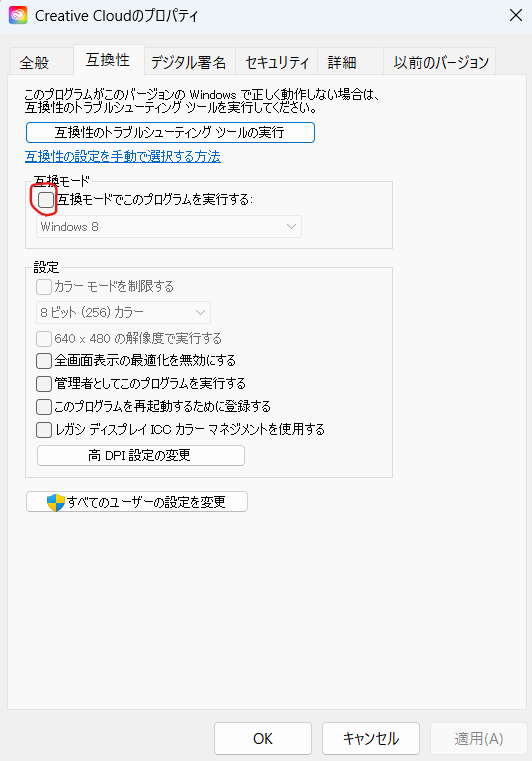532x761 pixels.
Task: Open link 互換性の設定を手動で選択する方法
Action: click(x=123, y=156)
